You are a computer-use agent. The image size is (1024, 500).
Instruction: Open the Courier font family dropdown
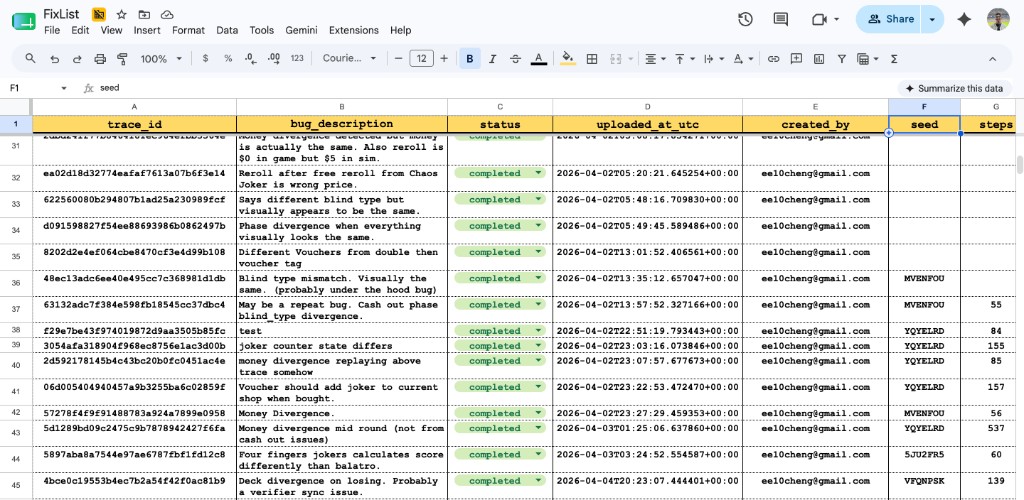[349, 59]
